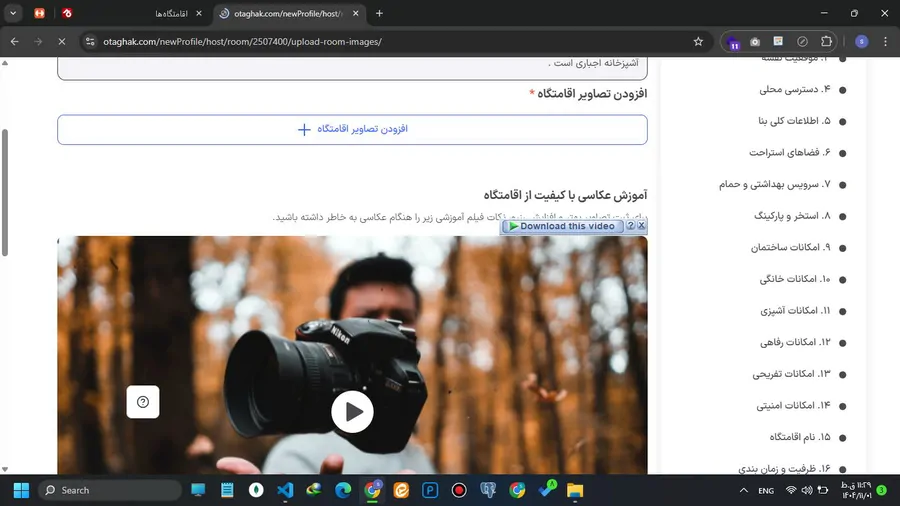900x506 pixels.
Task: Click the first pinned orange tab icon
Action: point(39,13)
